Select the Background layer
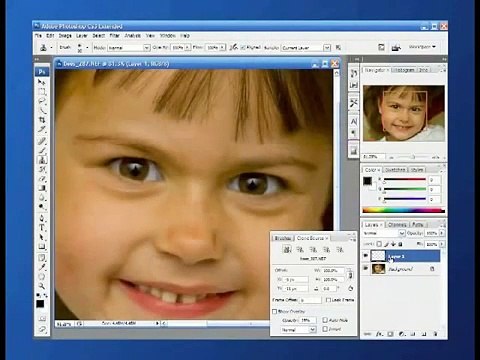Screen dimensions: 480x360 pyautogui.click(x=401, y=269)
